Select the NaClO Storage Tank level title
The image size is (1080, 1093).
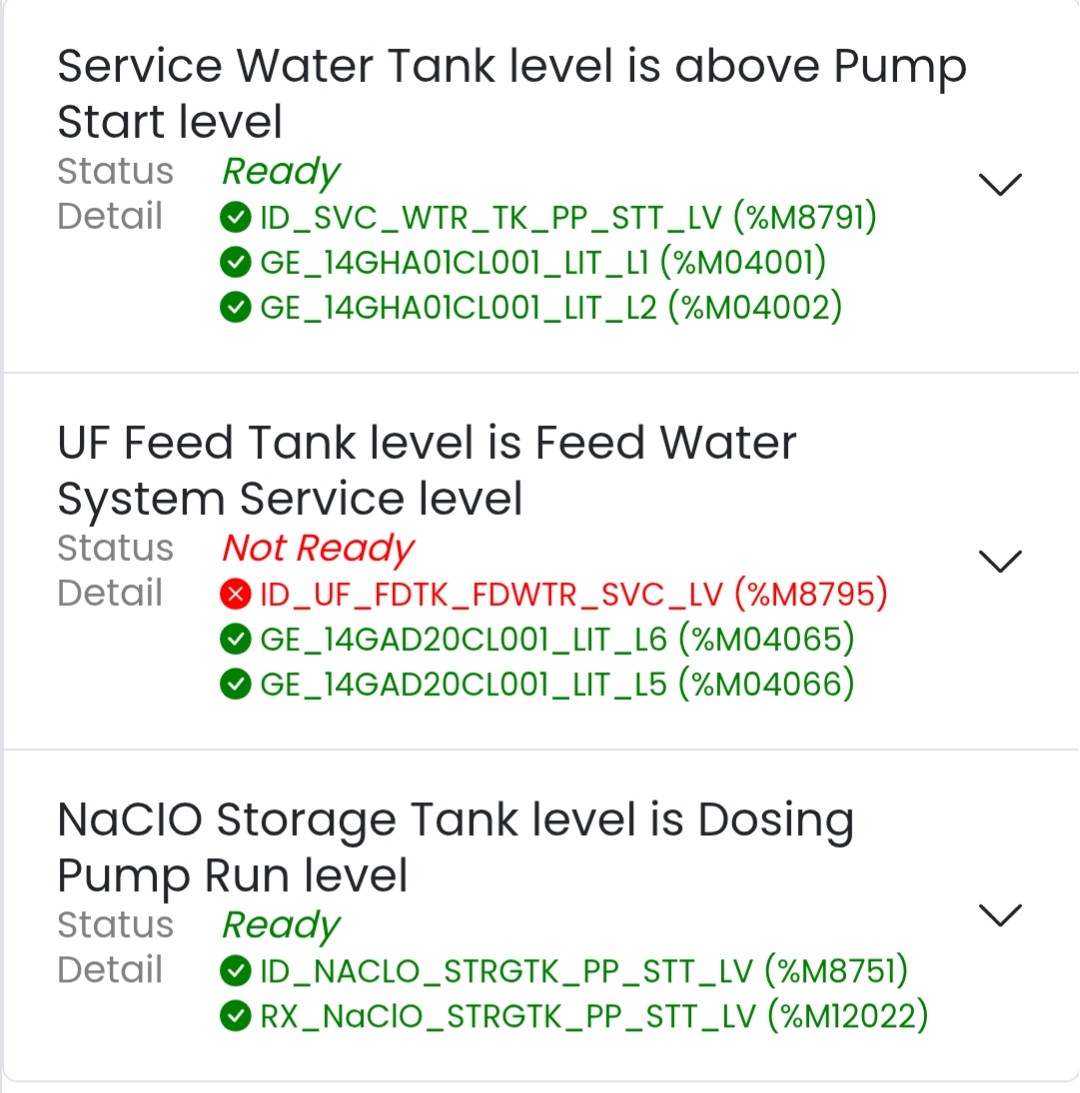(x=455, y=847)
